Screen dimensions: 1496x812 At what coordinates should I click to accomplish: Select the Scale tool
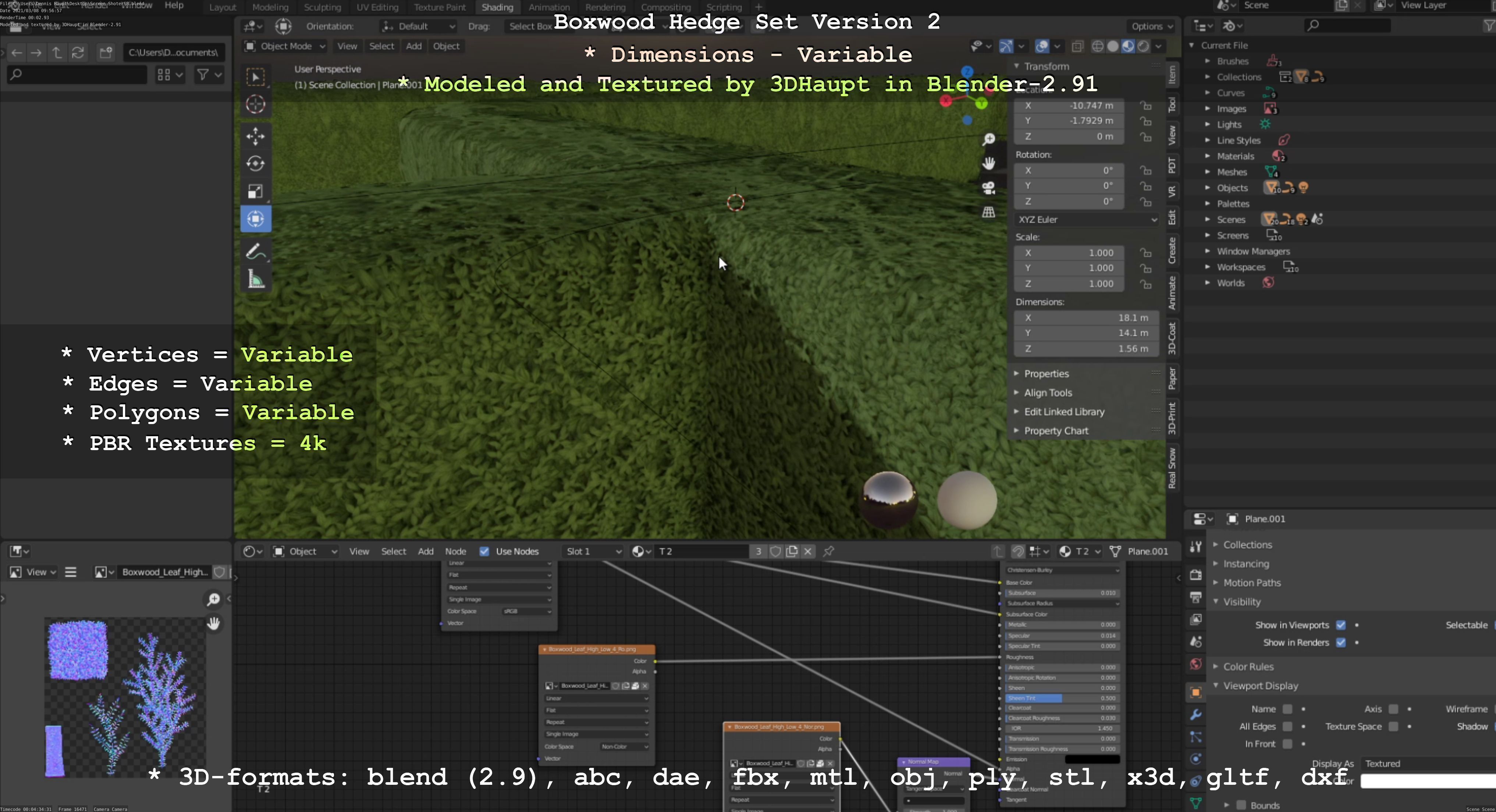pyautogui.click(x=256, y=191)
